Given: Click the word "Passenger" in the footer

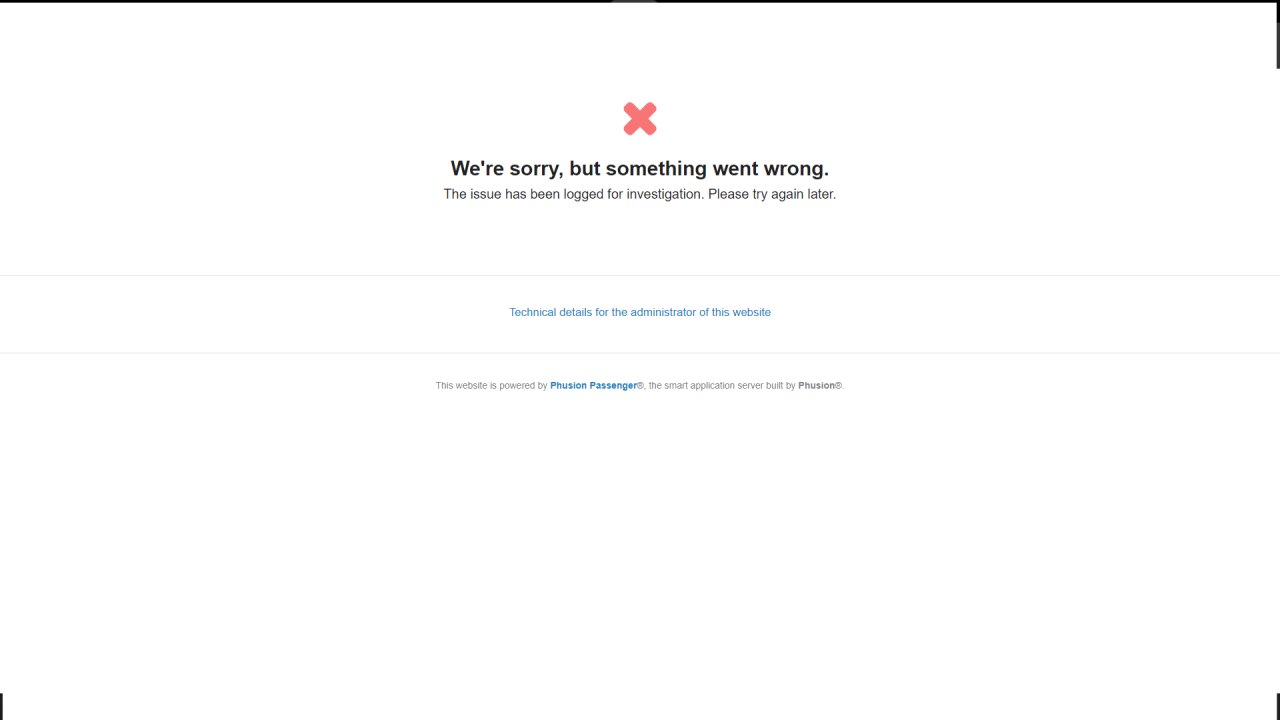Looking at the screenshot, I should pos(614,385).
